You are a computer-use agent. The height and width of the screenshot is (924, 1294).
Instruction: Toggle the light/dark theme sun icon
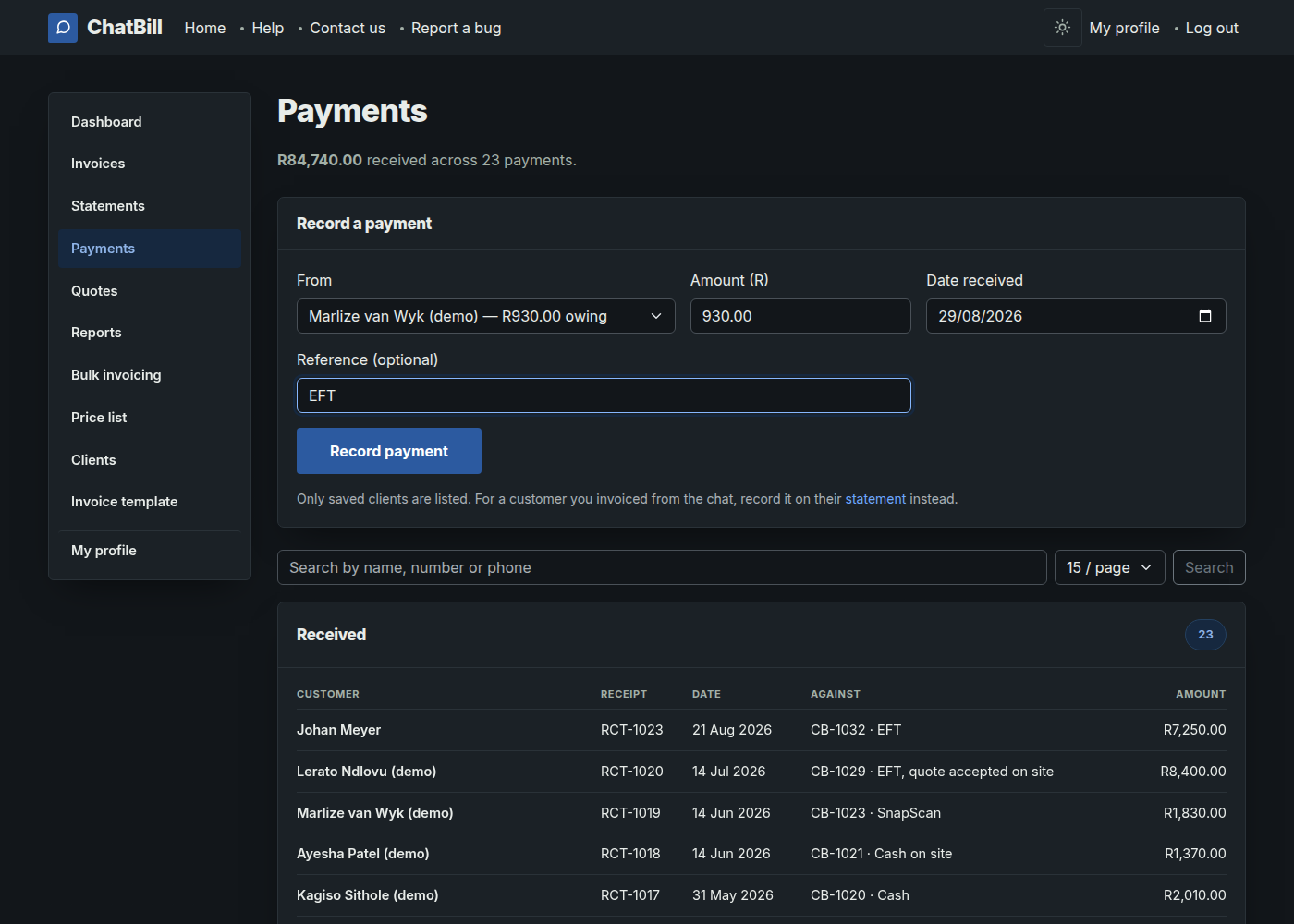(x=1063, y=28)
